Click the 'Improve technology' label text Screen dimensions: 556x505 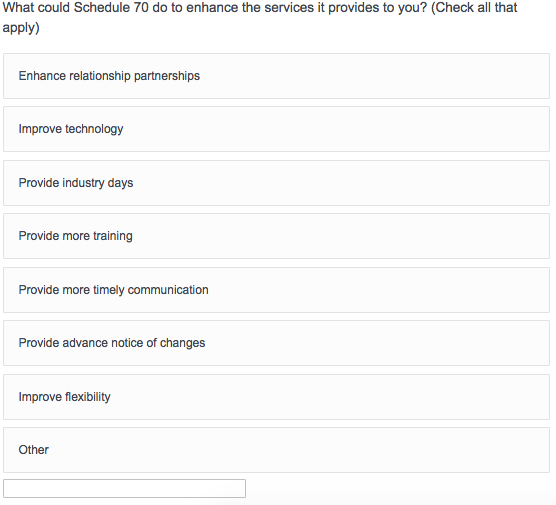[71, 129]
